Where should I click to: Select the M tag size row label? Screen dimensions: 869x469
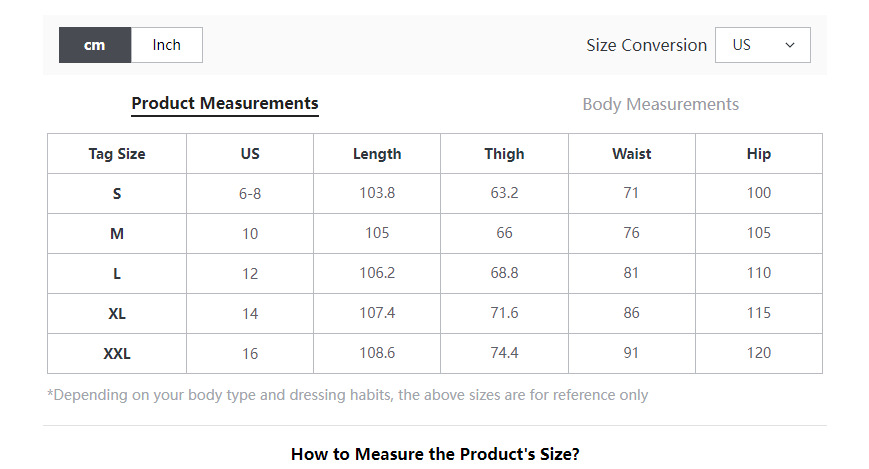(x=117, y=234)
